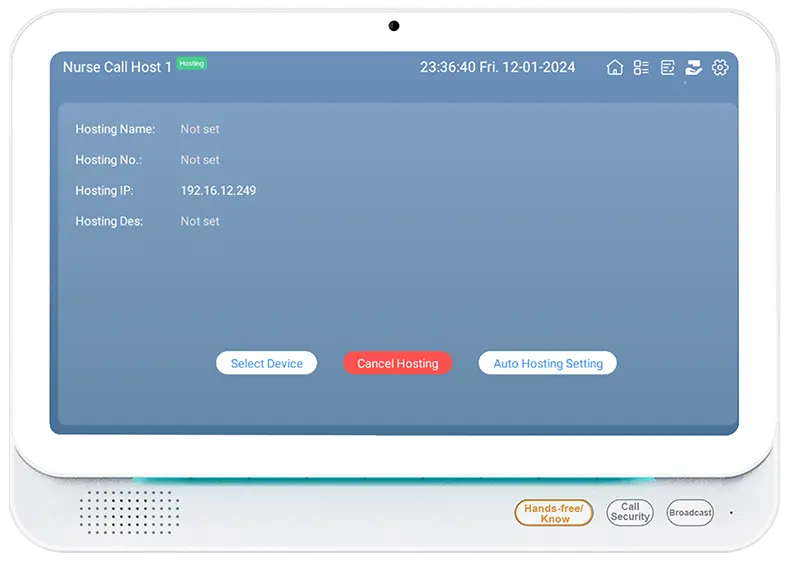Click the Hosting Name label

[115, 129]
